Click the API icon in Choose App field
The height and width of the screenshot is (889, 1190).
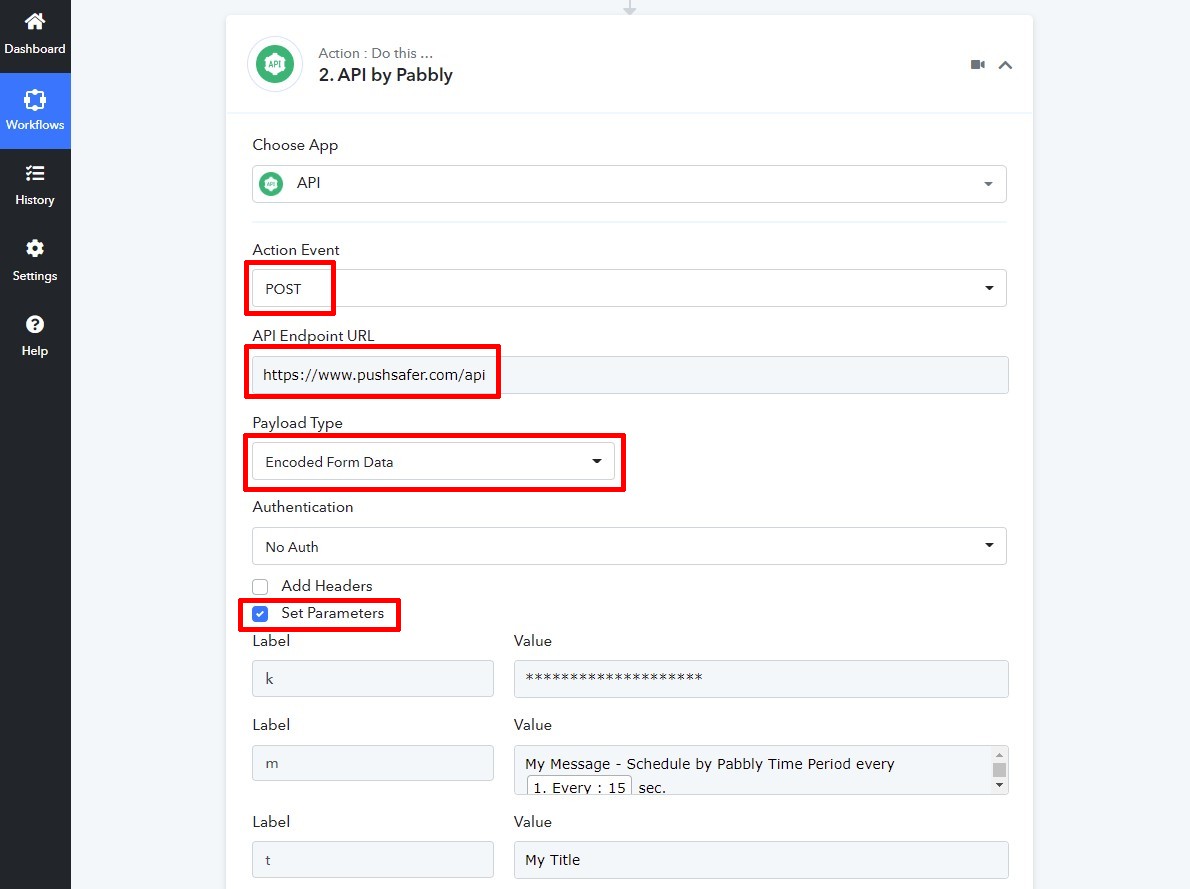tap(271, 184)
